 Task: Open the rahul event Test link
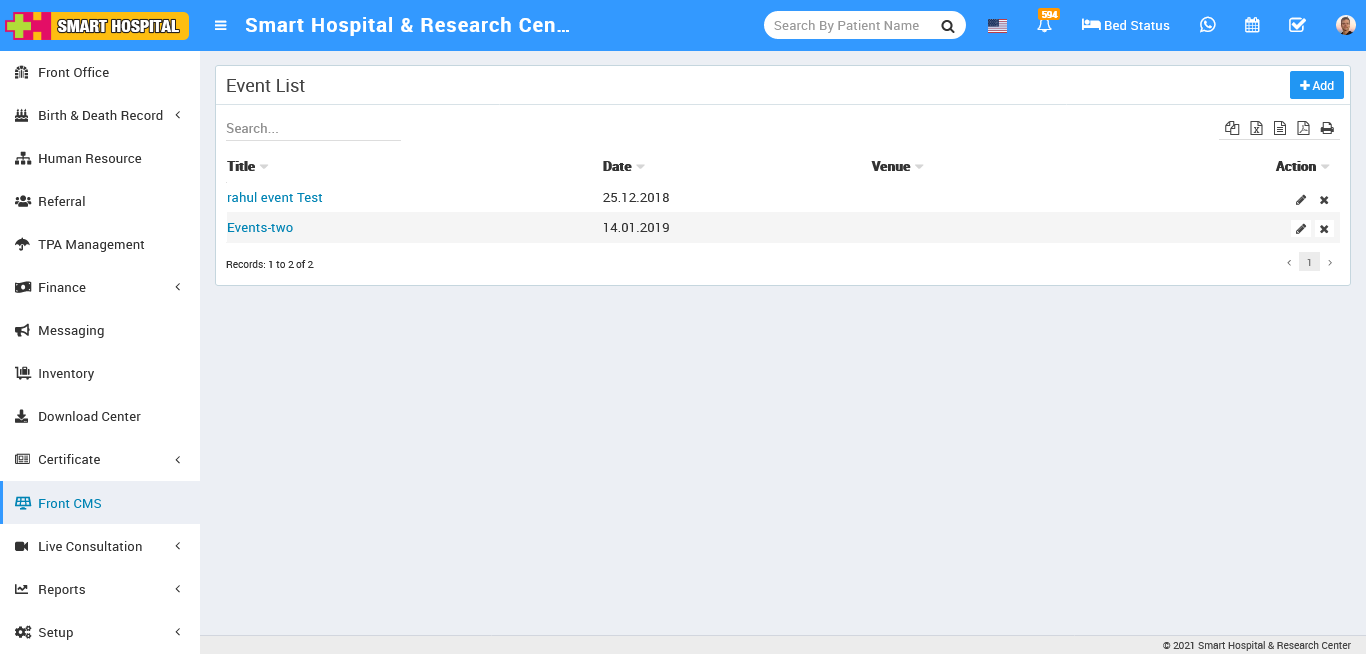tap(275, 198)
